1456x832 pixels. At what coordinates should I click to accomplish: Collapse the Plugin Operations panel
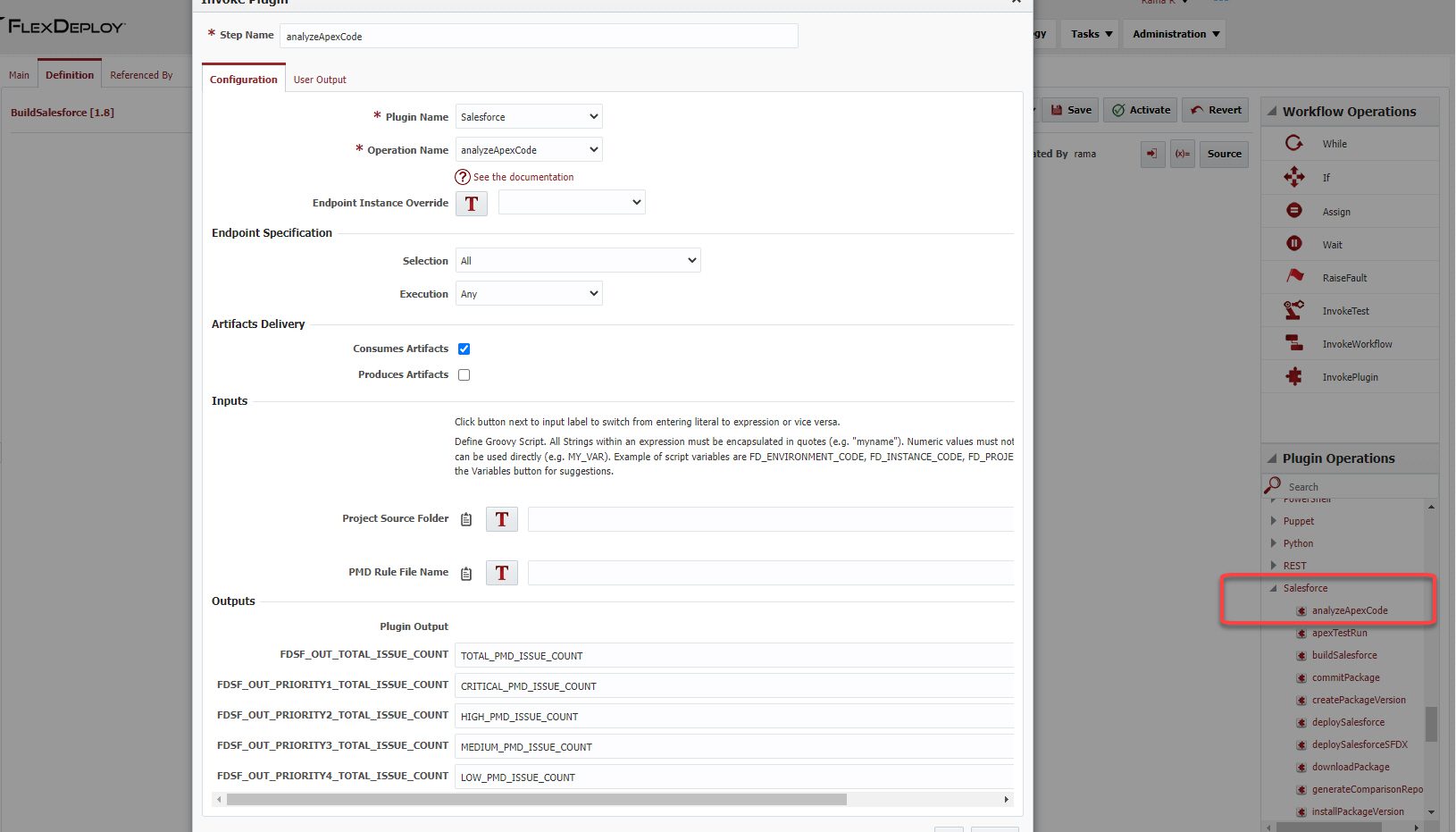point(1271,458)
